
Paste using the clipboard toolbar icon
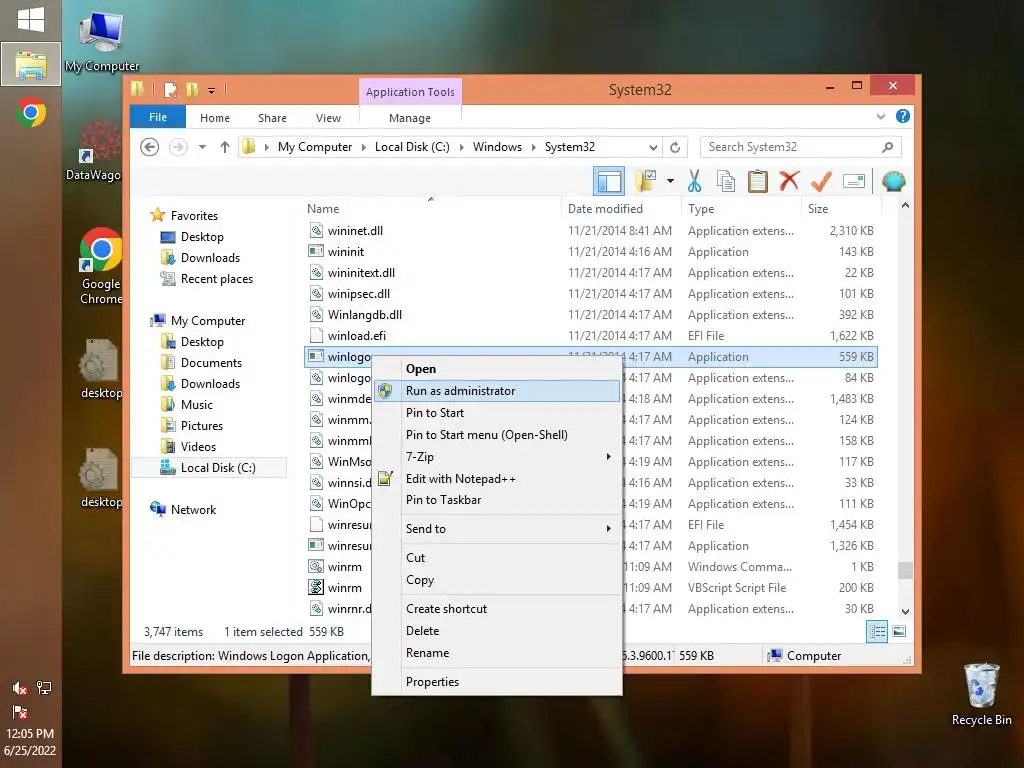758,182
